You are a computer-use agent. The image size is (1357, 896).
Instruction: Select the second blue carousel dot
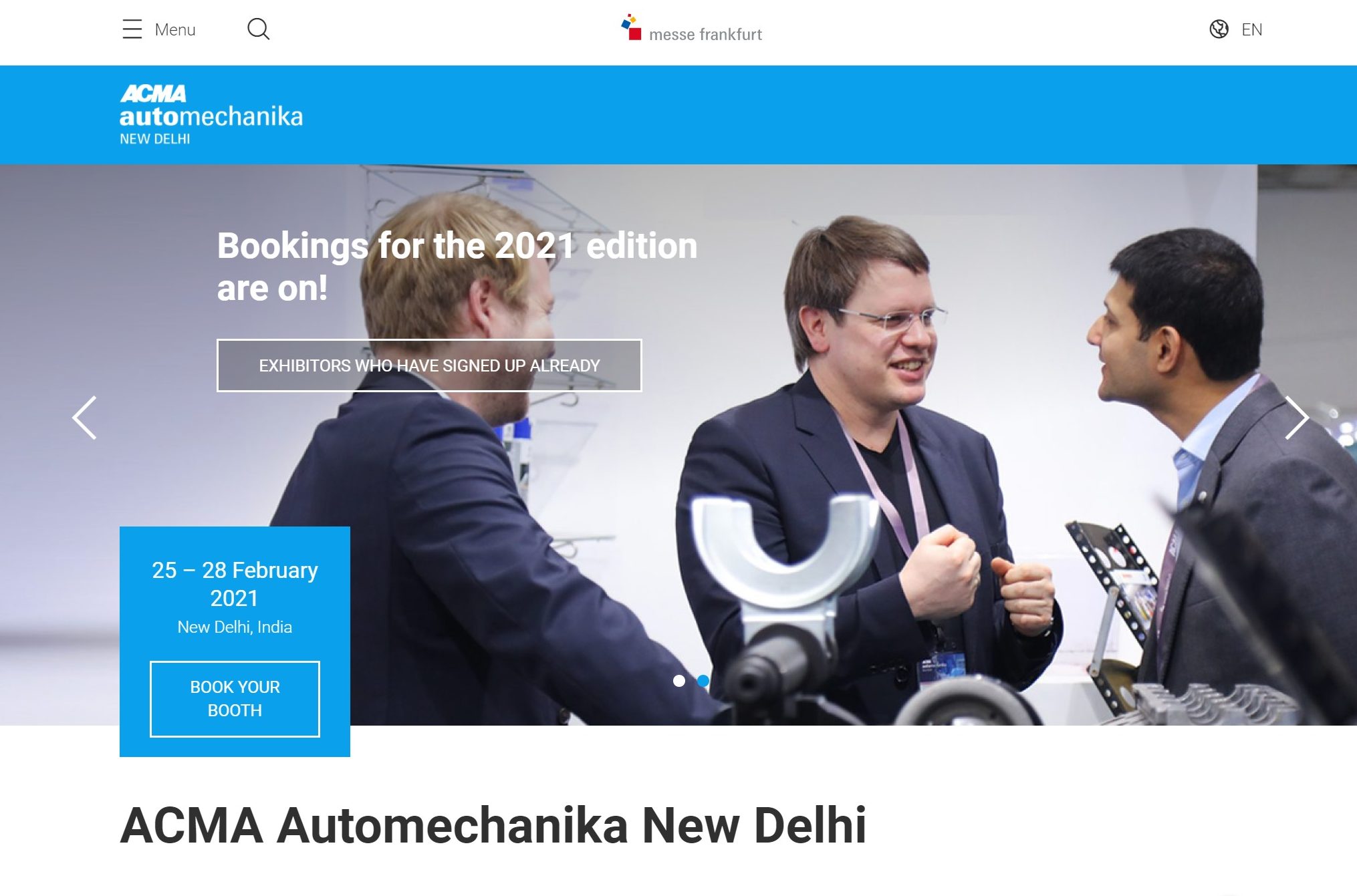coord(703,681)
